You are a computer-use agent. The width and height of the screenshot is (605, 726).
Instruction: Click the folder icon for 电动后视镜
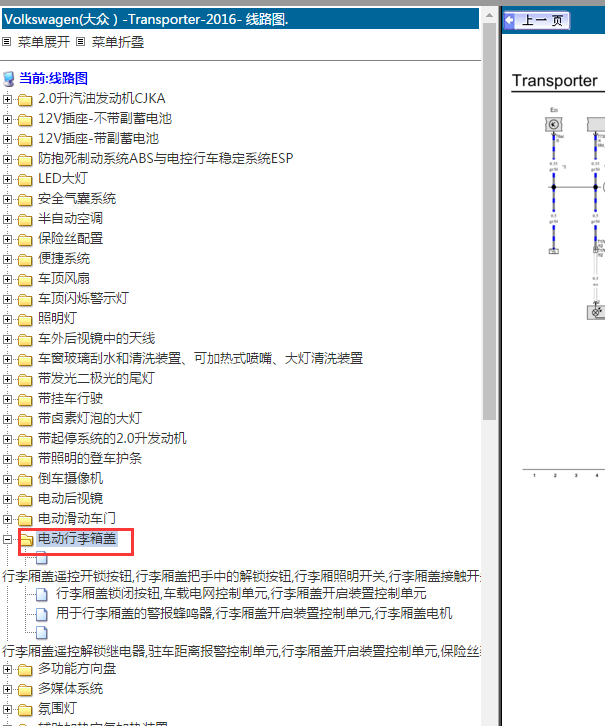tap(25, 500)
